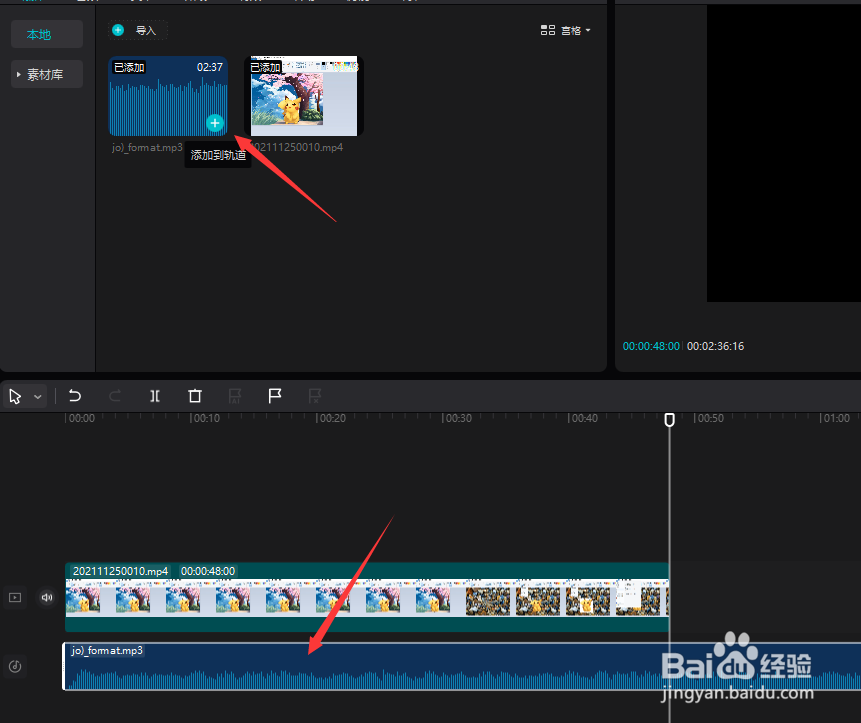The height and width of the screenshot is (723, 861).
Task: Mute the video track audio
Action: pyautogui.click(x=47, y=597)
